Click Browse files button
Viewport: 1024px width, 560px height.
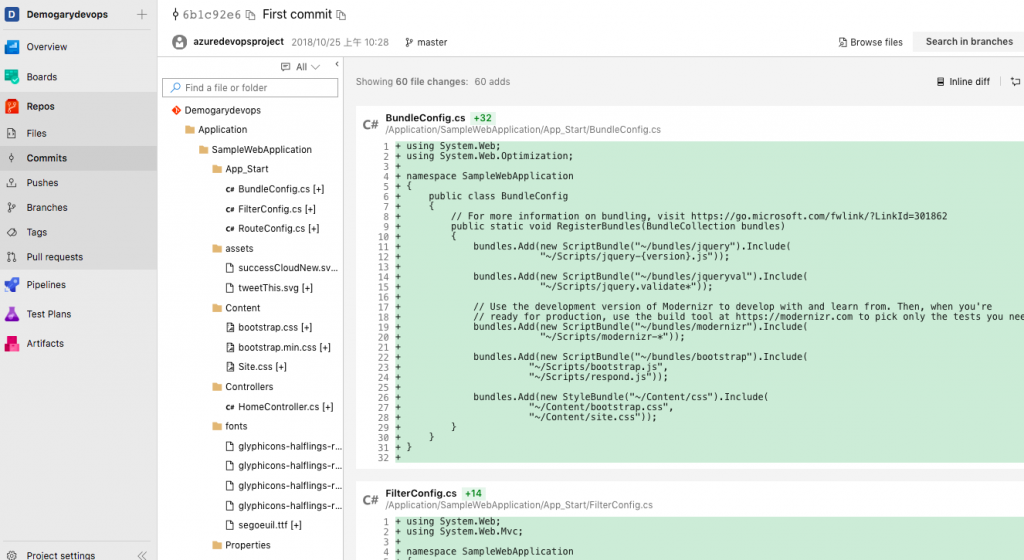870,42
